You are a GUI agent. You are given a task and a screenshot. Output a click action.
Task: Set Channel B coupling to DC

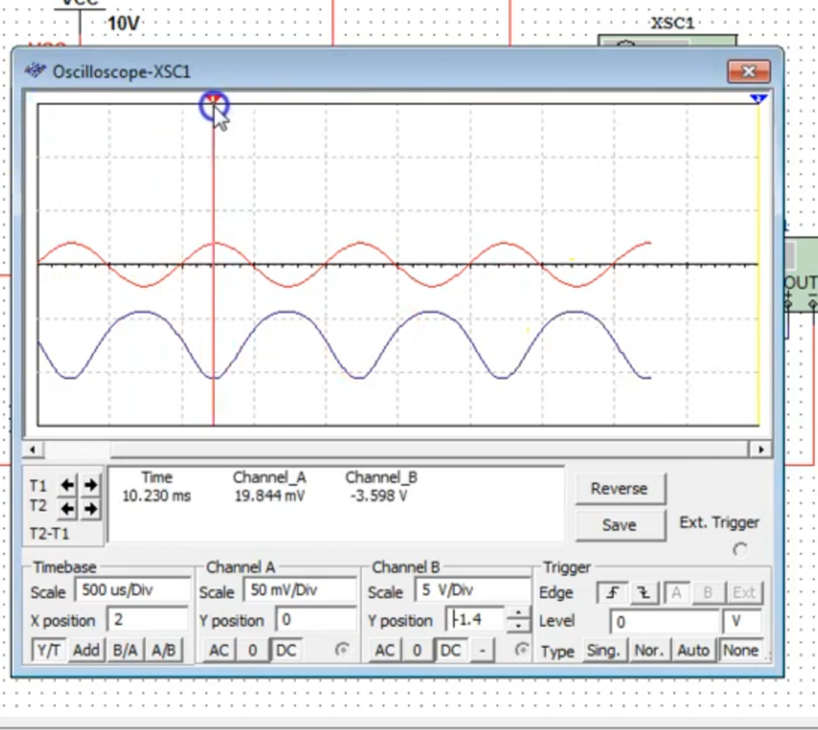click(x=451, y=650)
